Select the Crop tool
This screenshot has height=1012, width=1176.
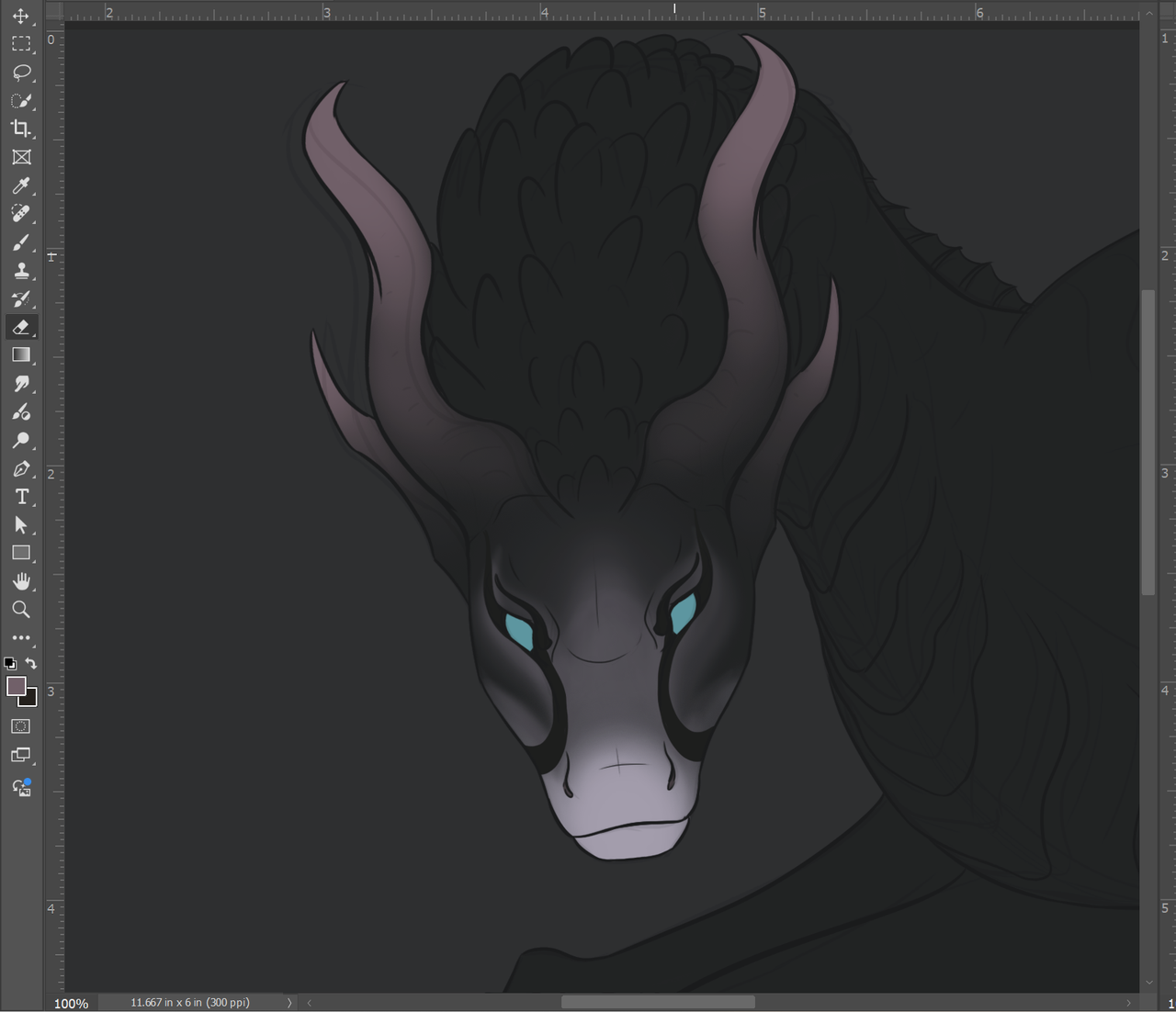click(21, 129)
